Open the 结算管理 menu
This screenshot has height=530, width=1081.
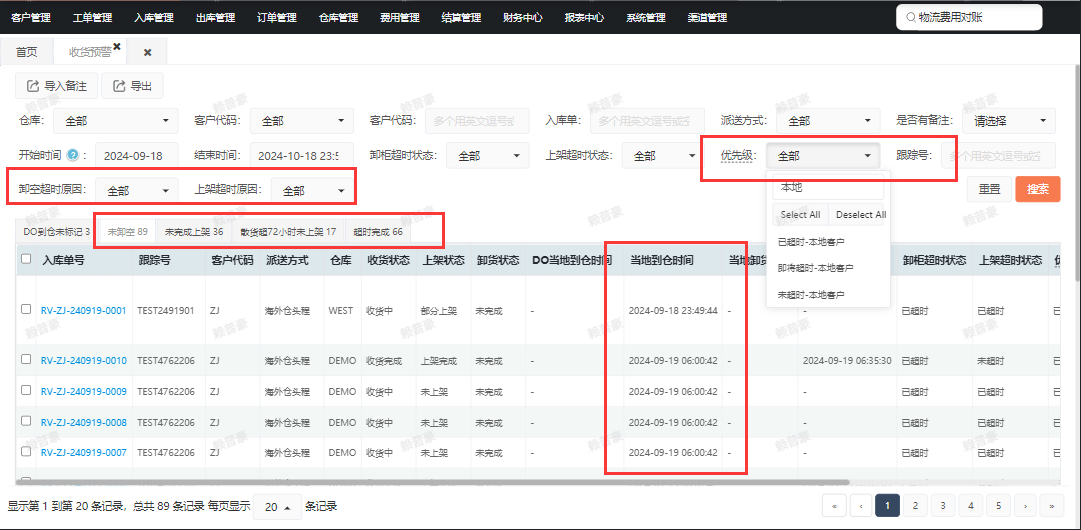click(461, 18)
